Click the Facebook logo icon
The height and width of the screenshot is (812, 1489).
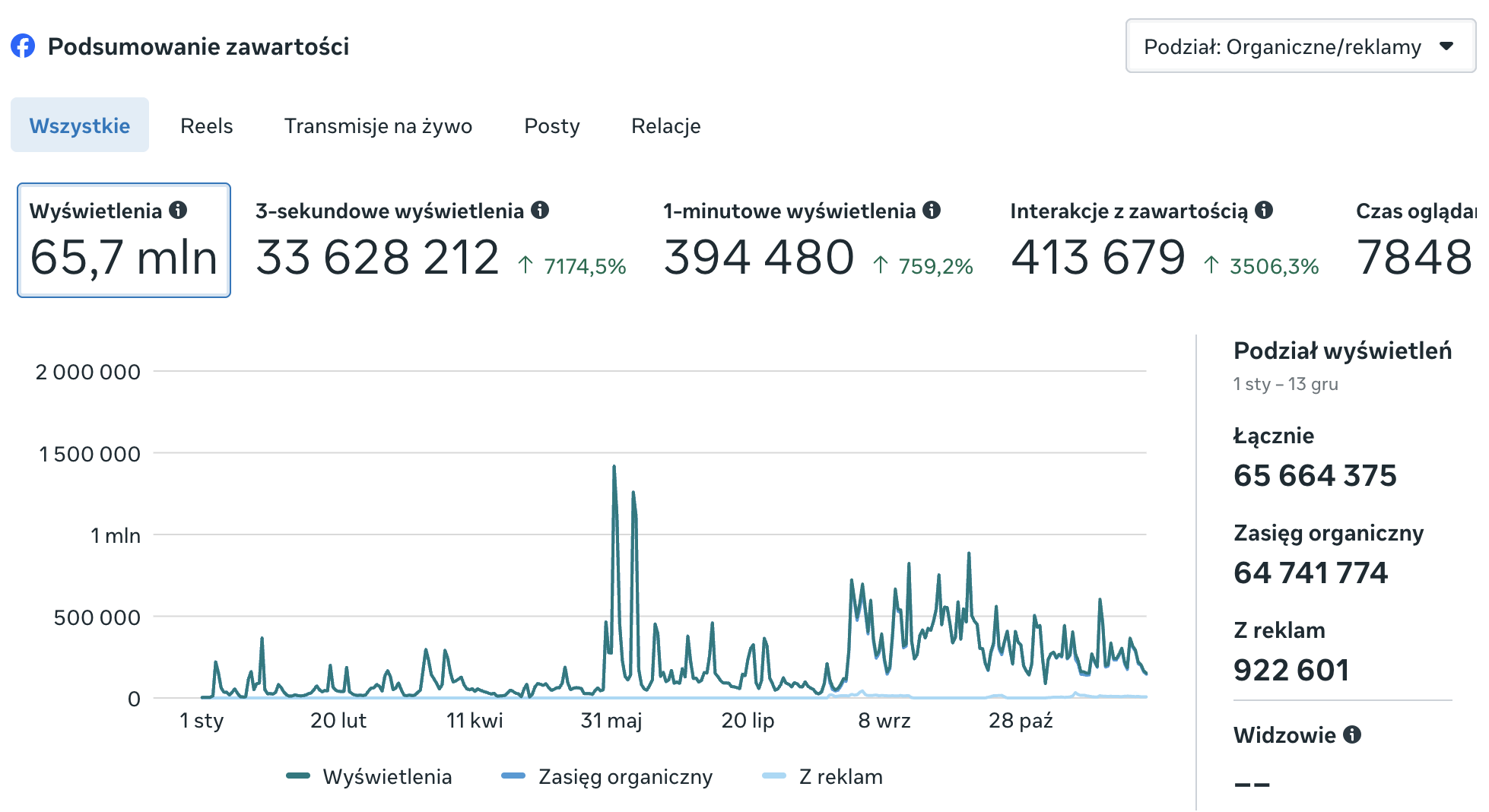click(23, 46)
